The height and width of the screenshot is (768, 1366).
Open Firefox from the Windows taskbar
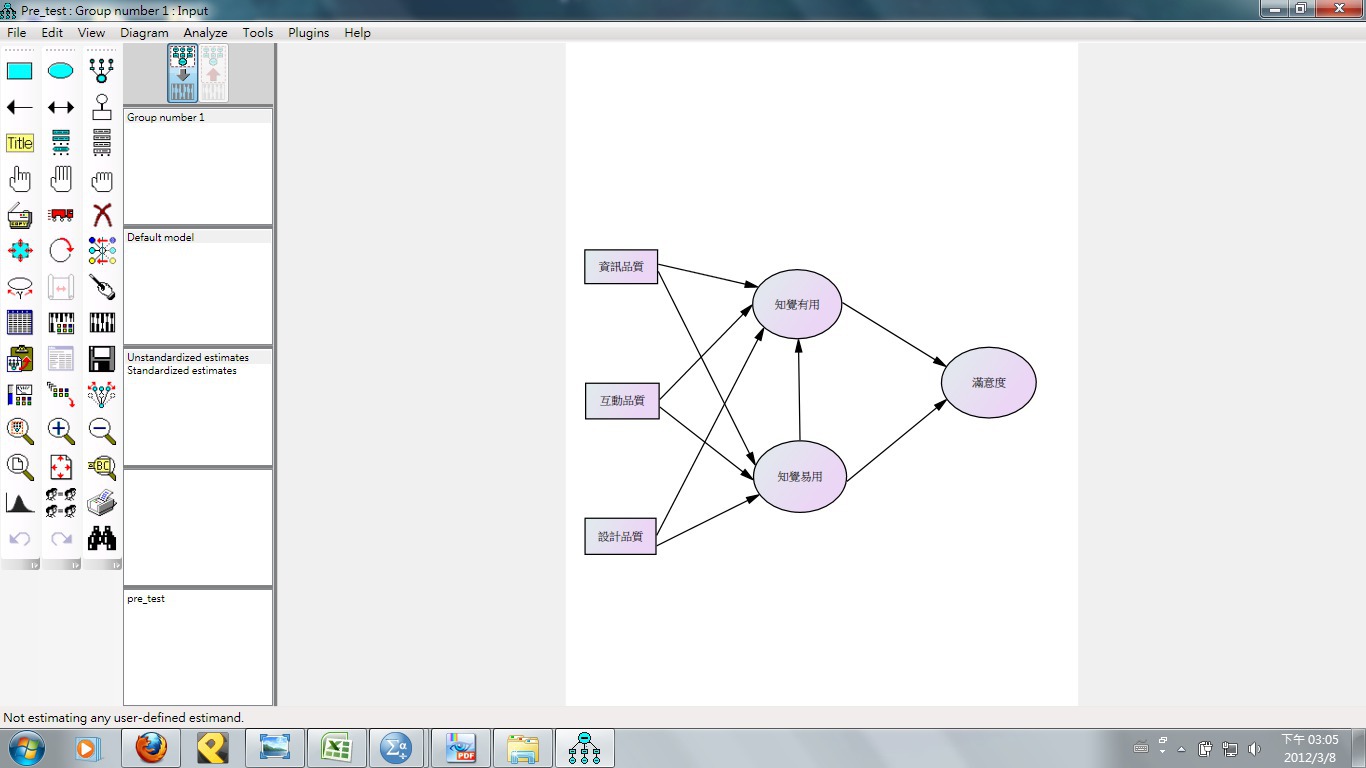[x=151, y=748]
